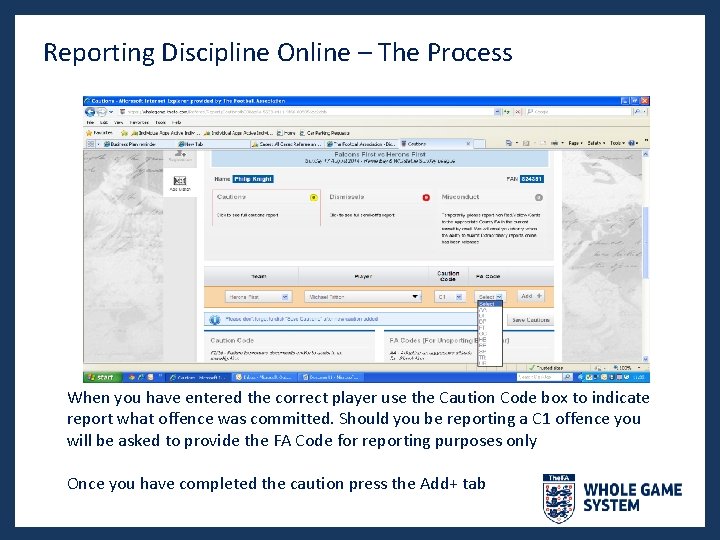The width and height of the screenshot is (720, 540).
Task: Click the search magnifier button in Internet Explorer
Action: point(637,112)
